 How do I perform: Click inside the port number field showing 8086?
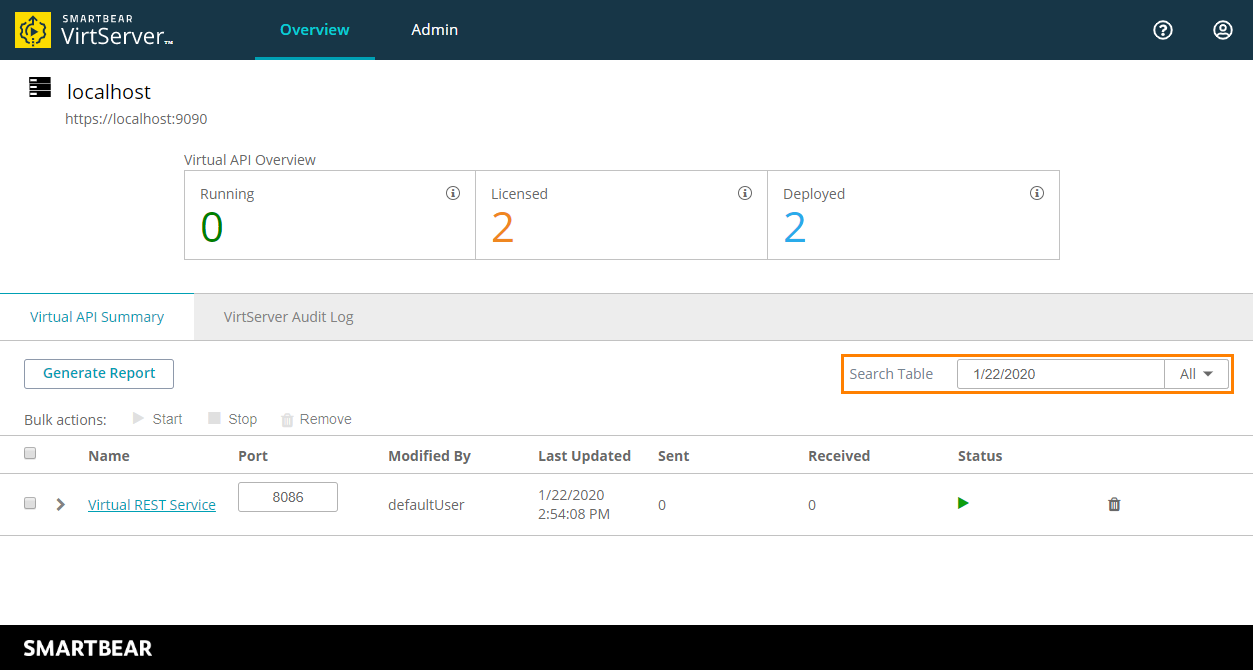coord(287,496)
